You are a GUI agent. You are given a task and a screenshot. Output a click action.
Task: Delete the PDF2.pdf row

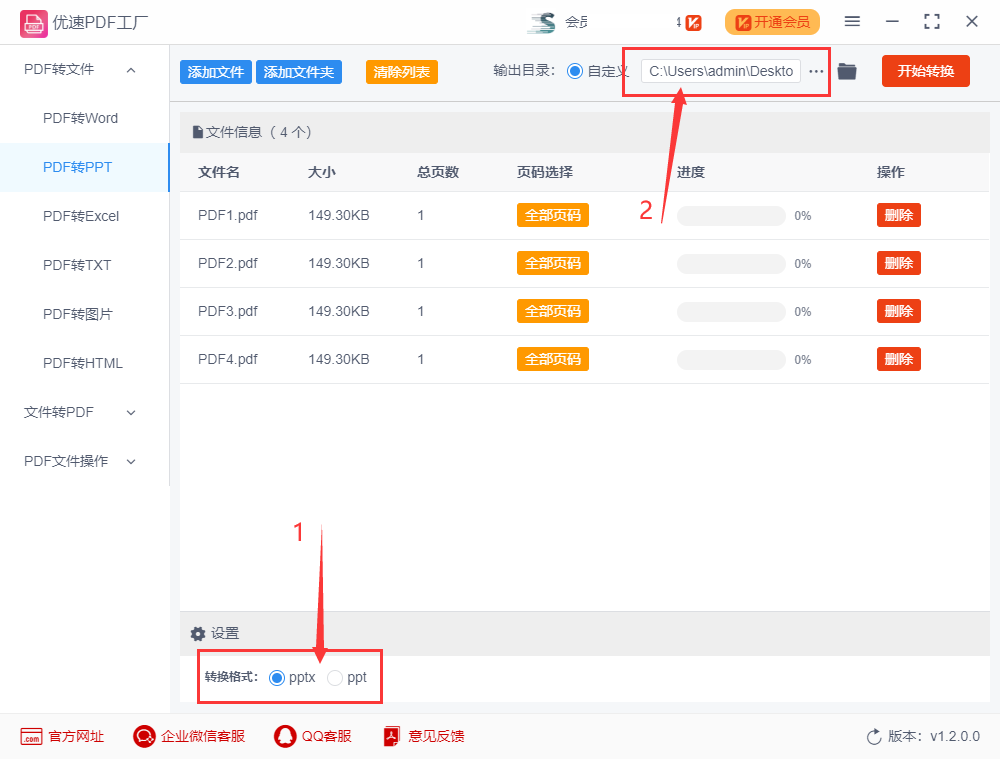(x=899, y=263)
